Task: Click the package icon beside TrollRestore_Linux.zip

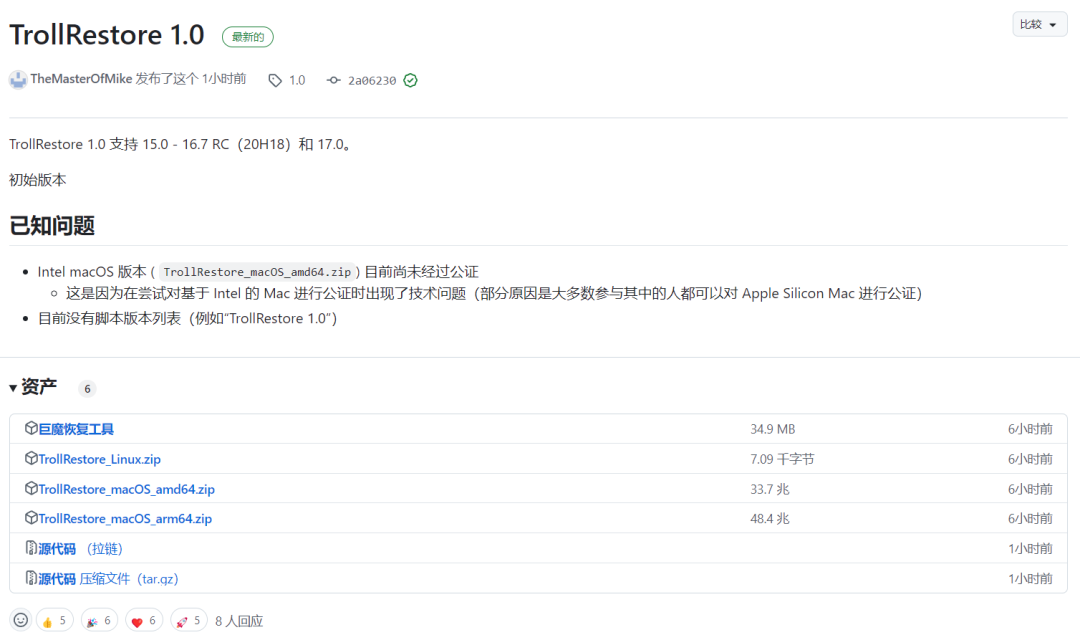Action: (31, 459)
